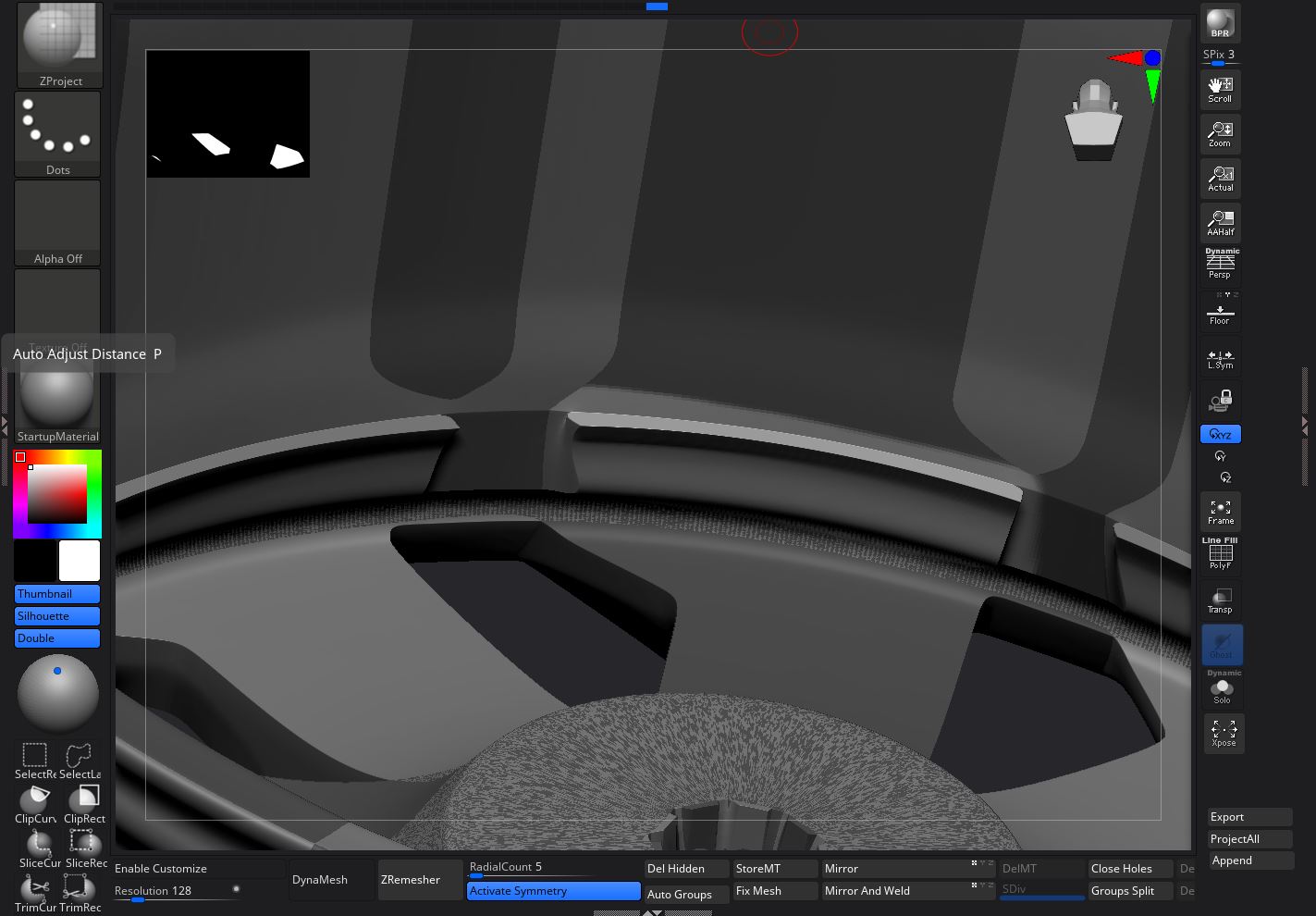Click the BPR render icon
The width and height of the screenshot is (1316, 916).
coord(1220,22)
